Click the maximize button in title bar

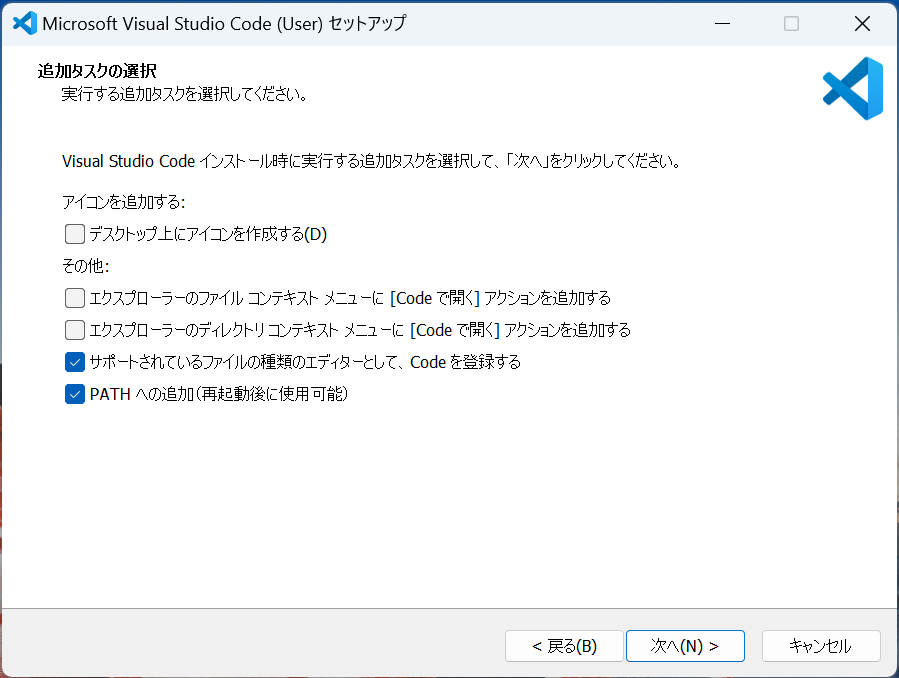791,22
